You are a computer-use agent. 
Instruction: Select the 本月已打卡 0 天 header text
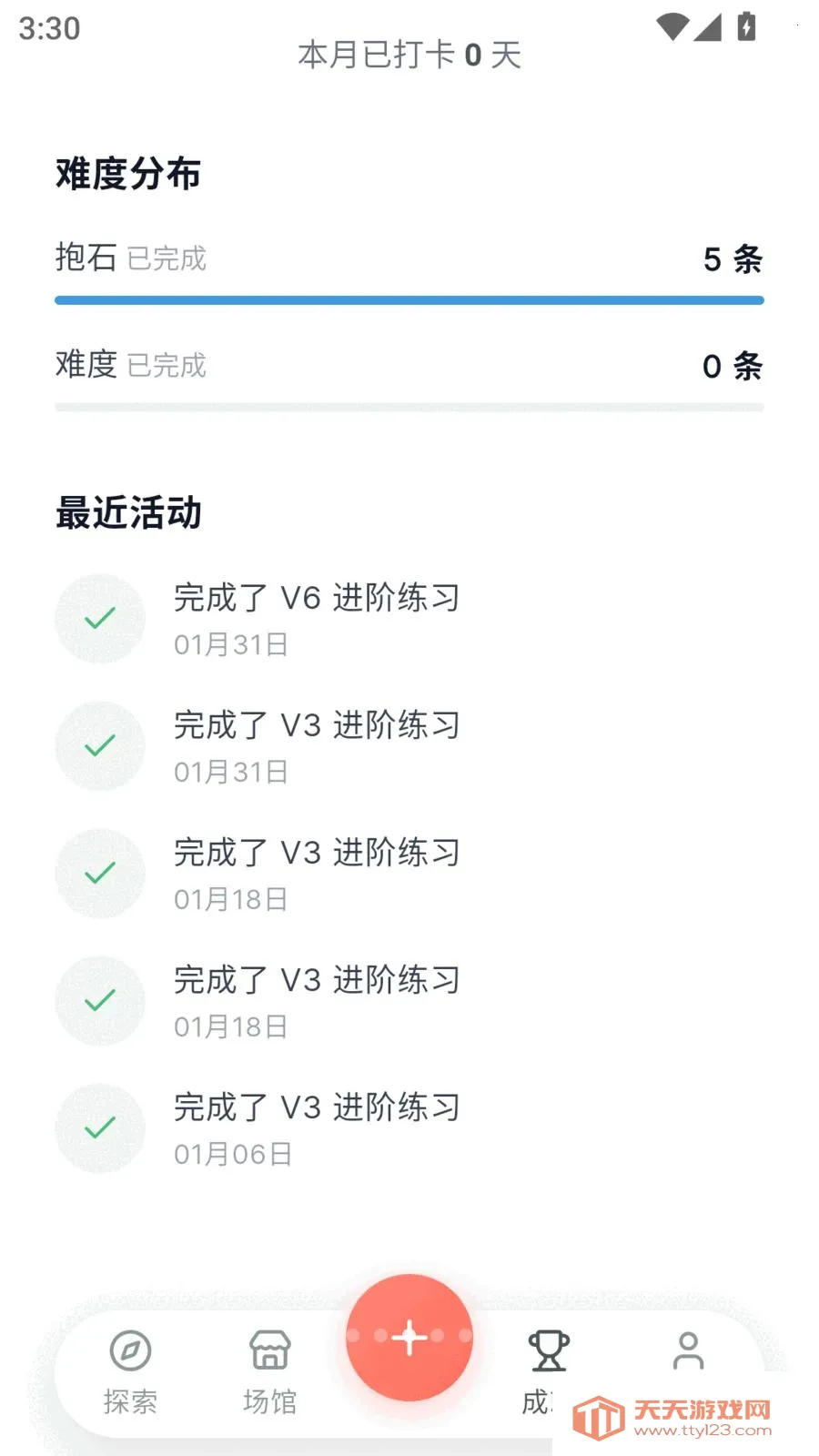(409, 56)
